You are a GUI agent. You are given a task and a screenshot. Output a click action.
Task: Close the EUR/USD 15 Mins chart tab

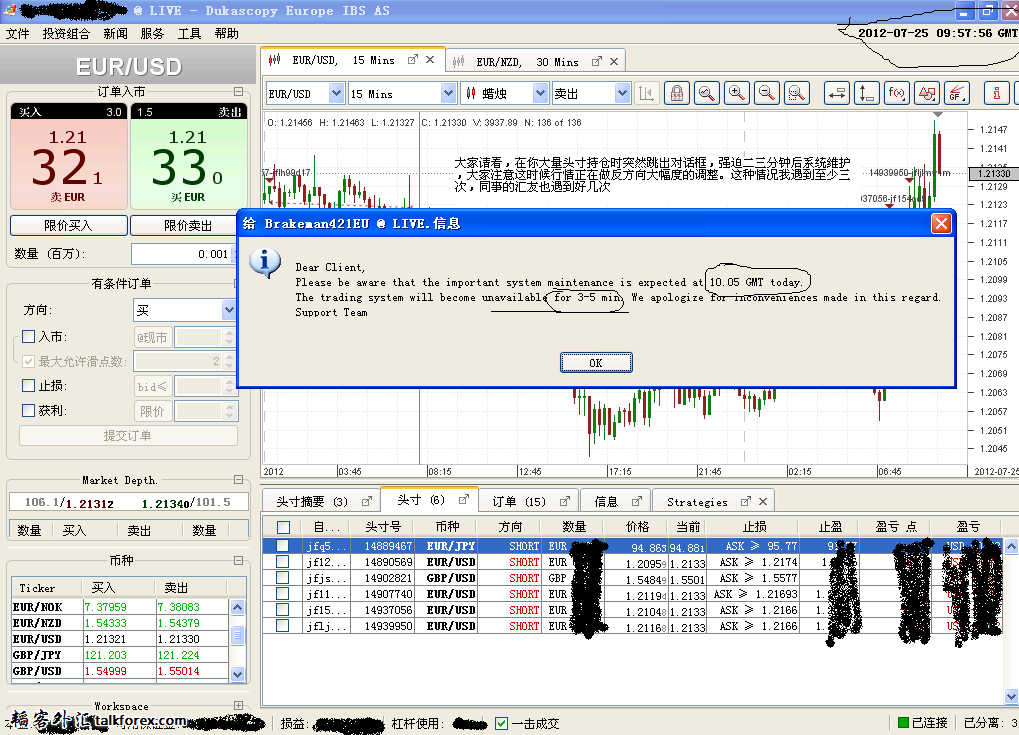(x=430, y=60)
